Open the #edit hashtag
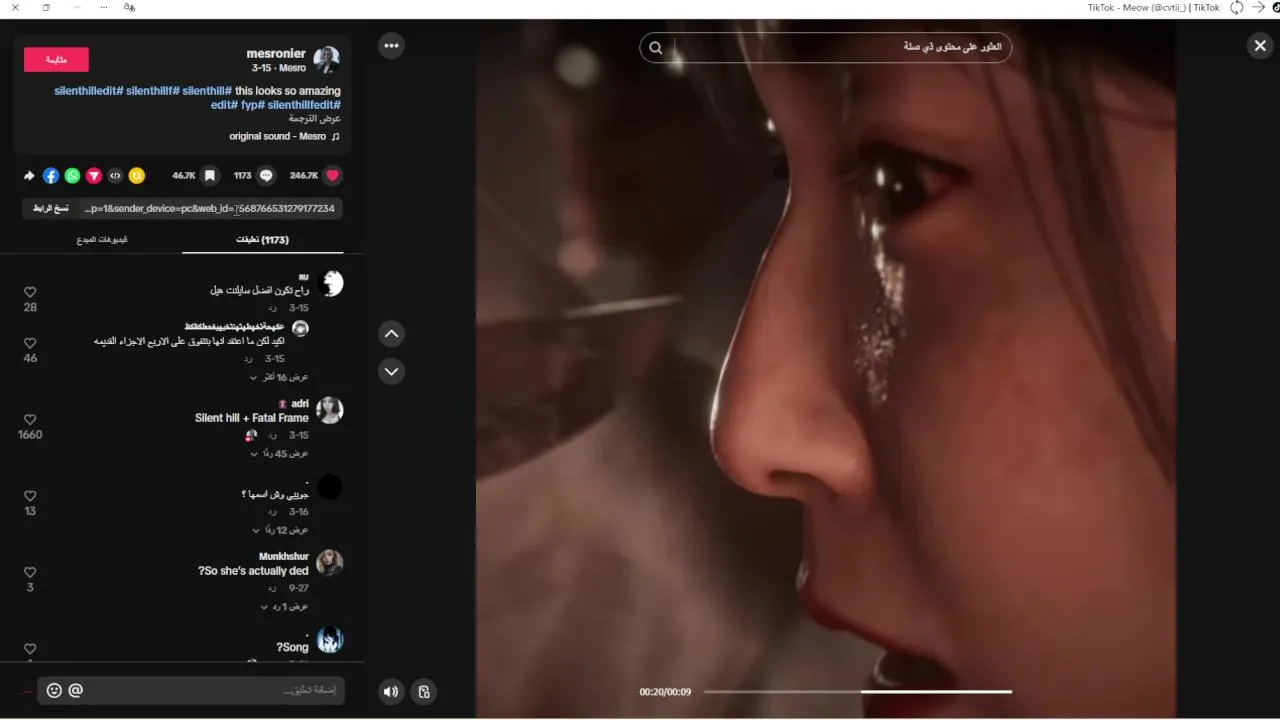 point(224,105)
